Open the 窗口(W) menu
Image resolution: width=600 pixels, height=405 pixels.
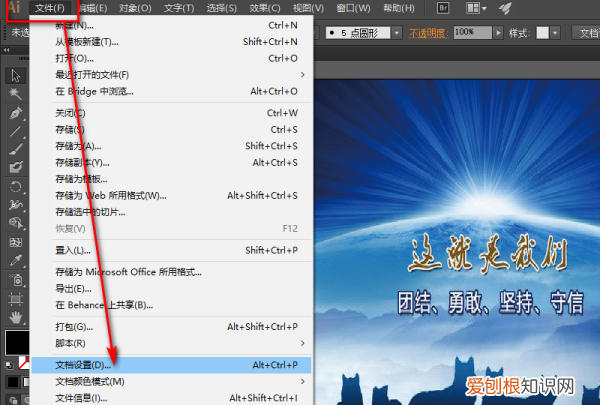coord(353,8)
